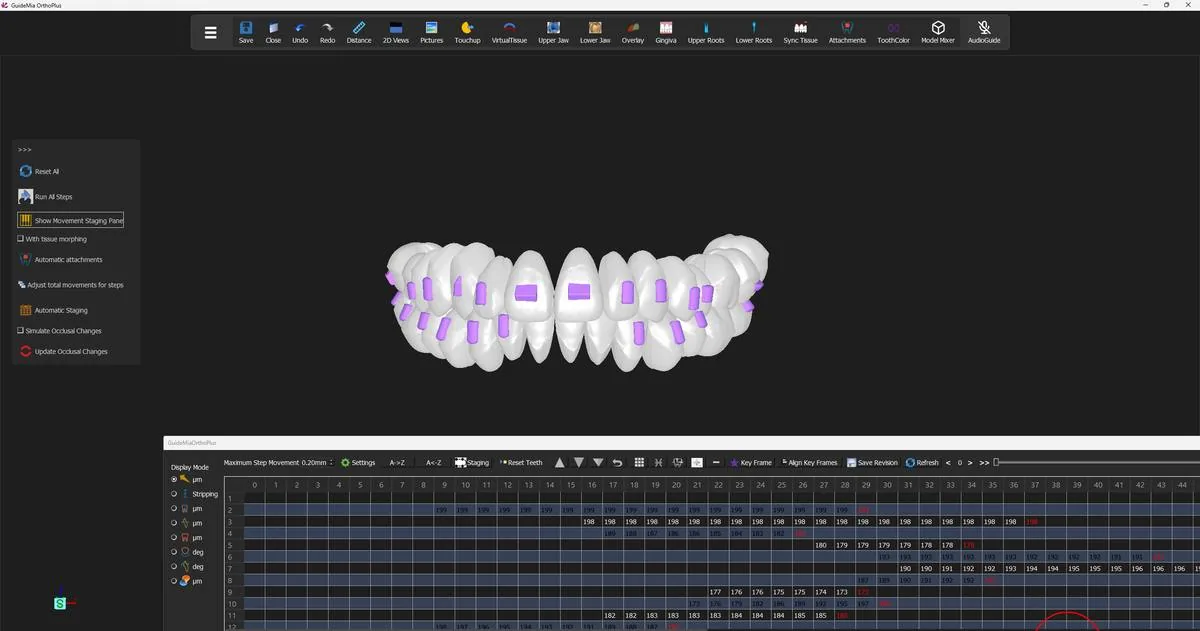Click Reset All in side panel

40,171
